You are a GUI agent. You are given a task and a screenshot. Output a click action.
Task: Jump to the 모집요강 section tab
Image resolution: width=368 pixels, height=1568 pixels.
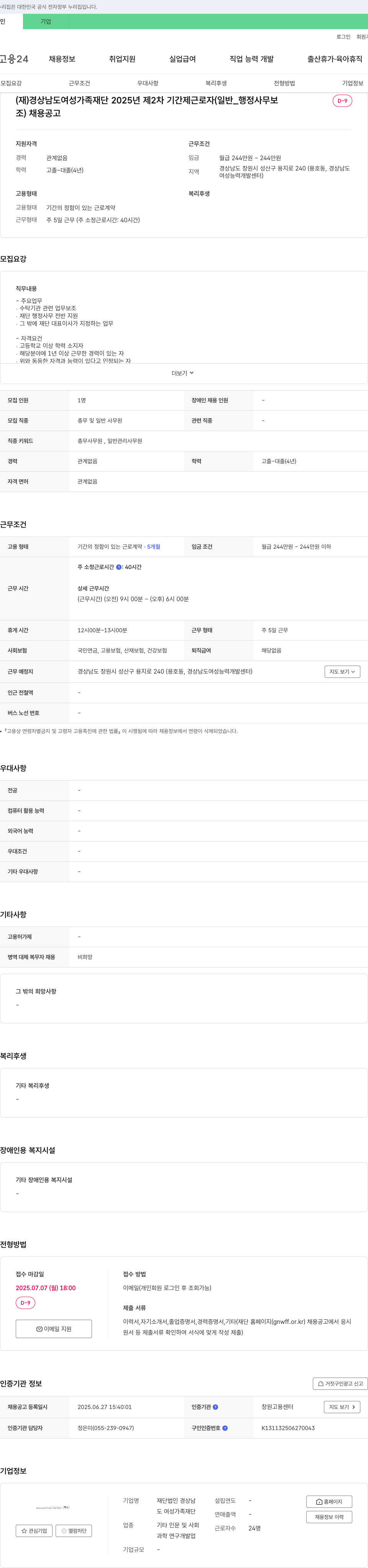tap(11, 84)
